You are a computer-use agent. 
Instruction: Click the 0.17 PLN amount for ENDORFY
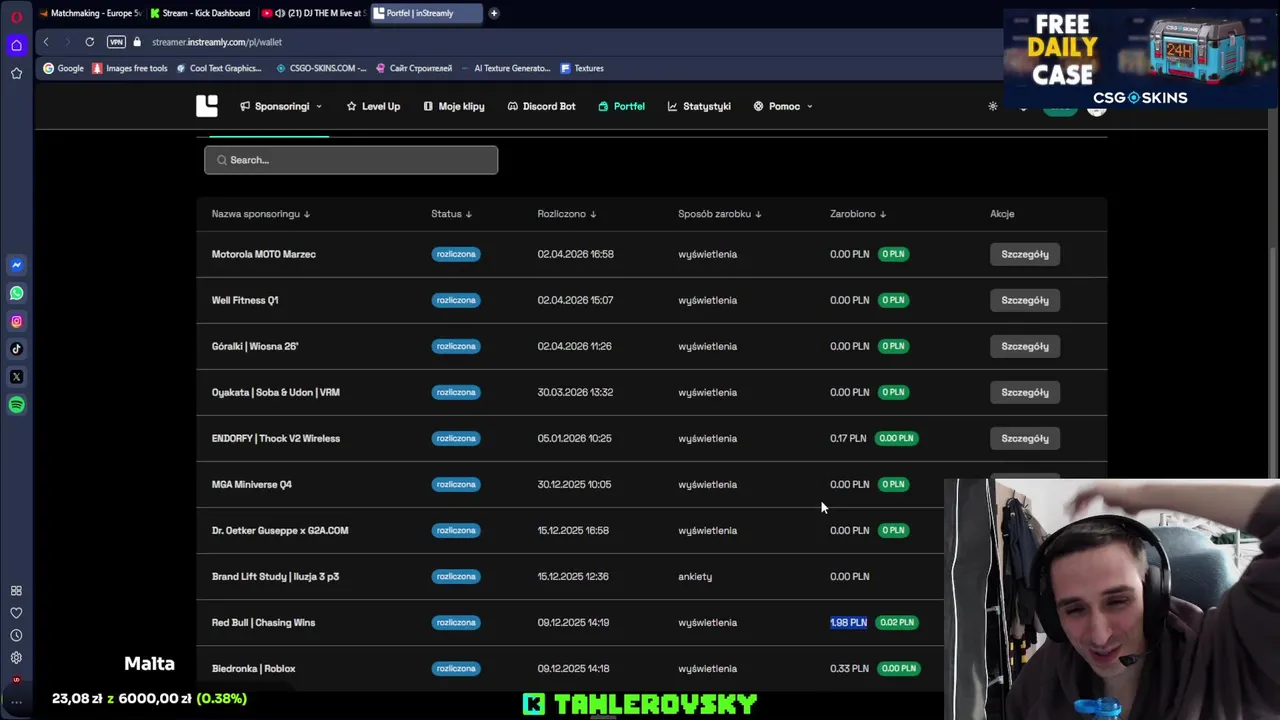(848, 438)
